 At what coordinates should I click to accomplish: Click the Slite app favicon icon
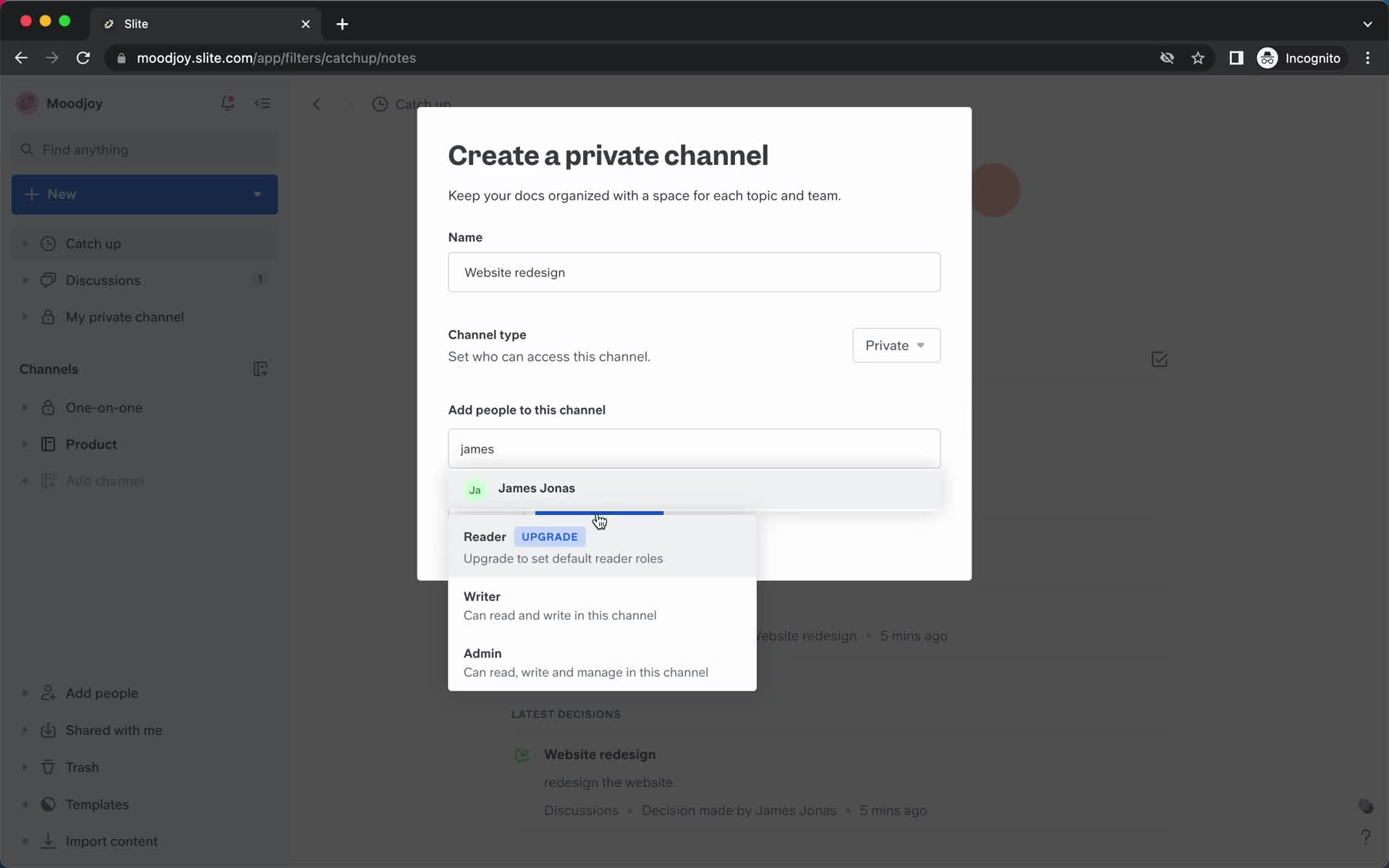109,23
